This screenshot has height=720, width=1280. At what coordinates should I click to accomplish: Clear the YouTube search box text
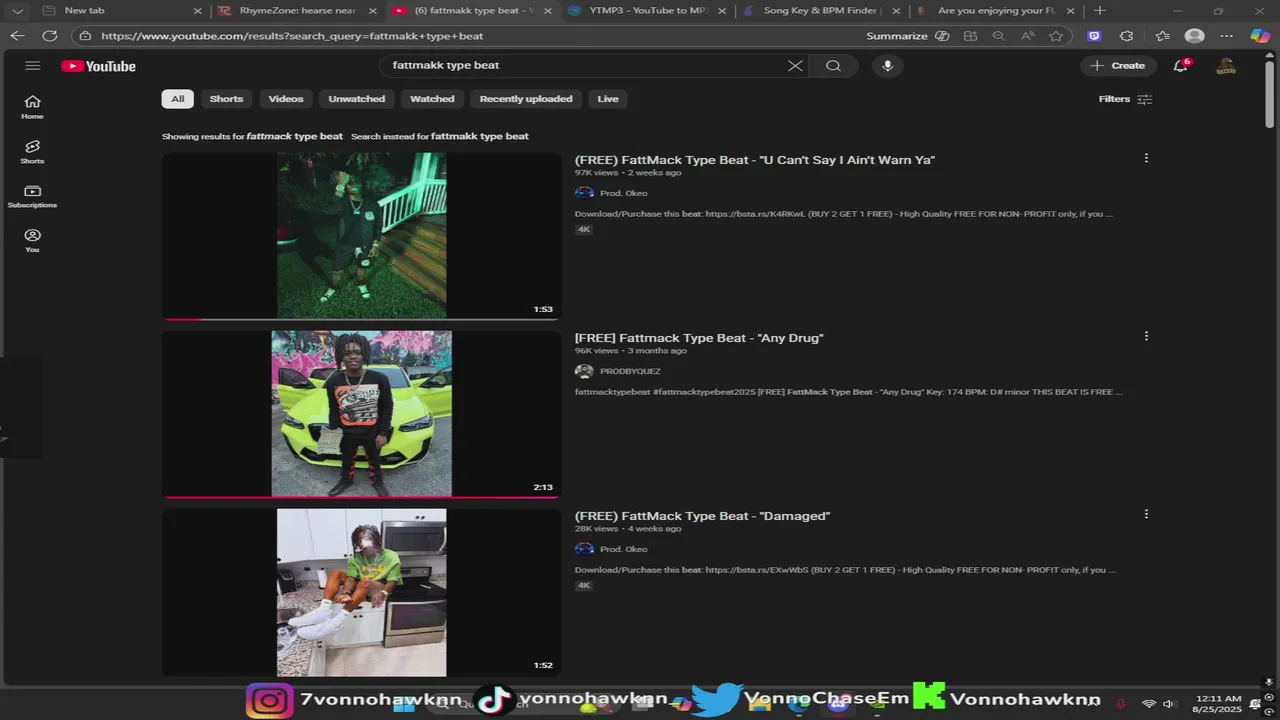point(795,66)
